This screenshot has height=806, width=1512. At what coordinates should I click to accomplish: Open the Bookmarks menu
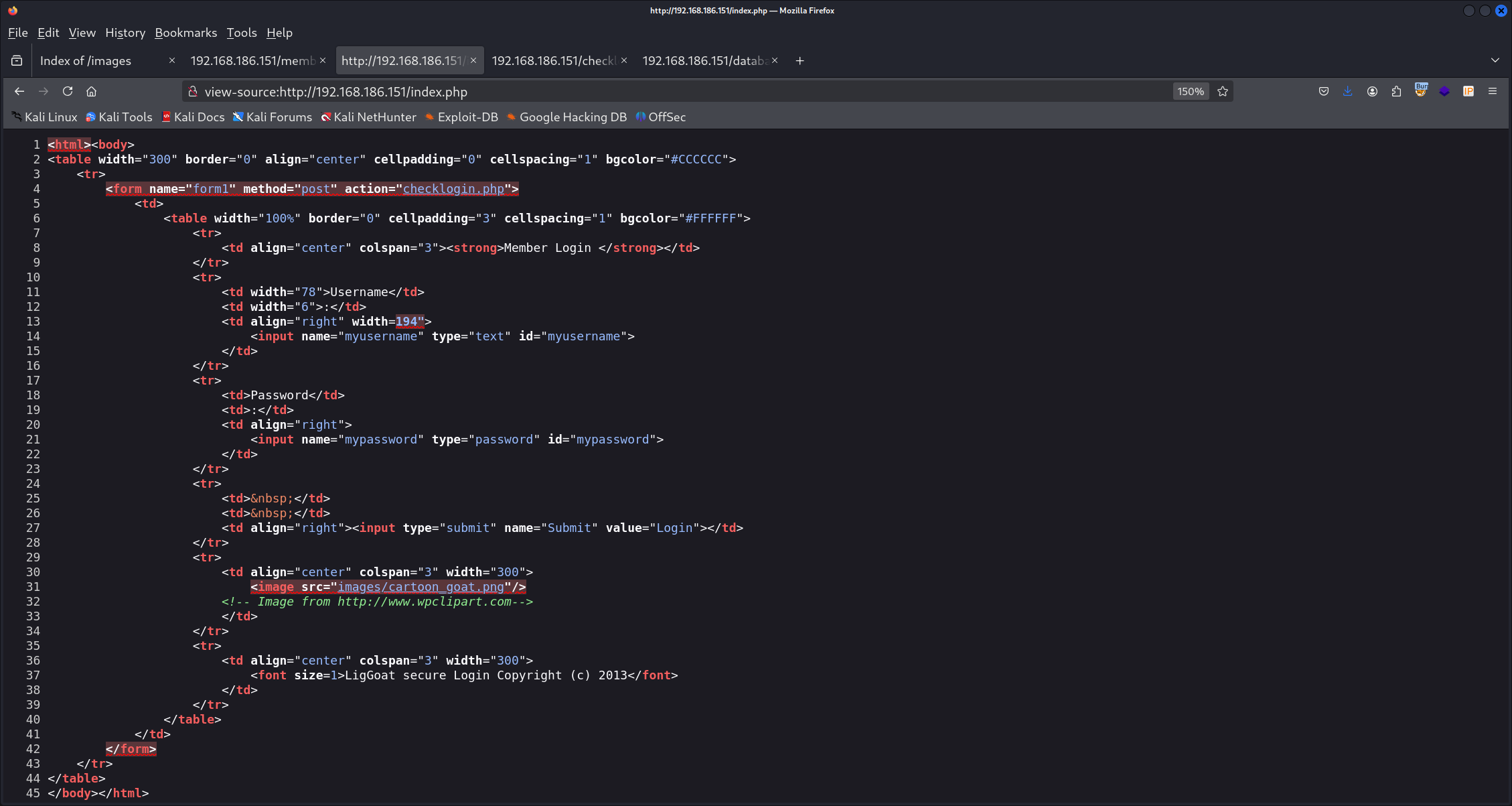pyautogui.click(x=186, y=33)
